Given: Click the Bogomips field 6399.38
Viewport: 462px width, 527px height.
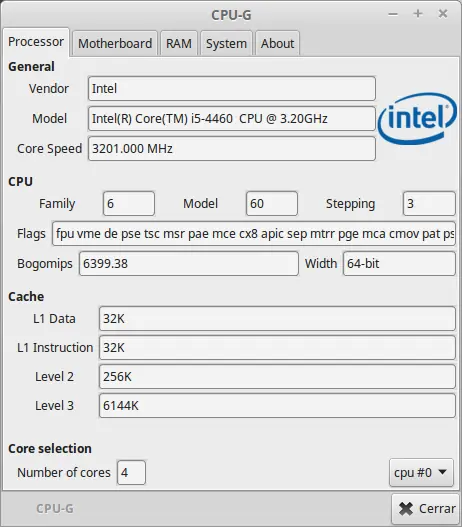Looking at the screenshot, I should (189, 264).
